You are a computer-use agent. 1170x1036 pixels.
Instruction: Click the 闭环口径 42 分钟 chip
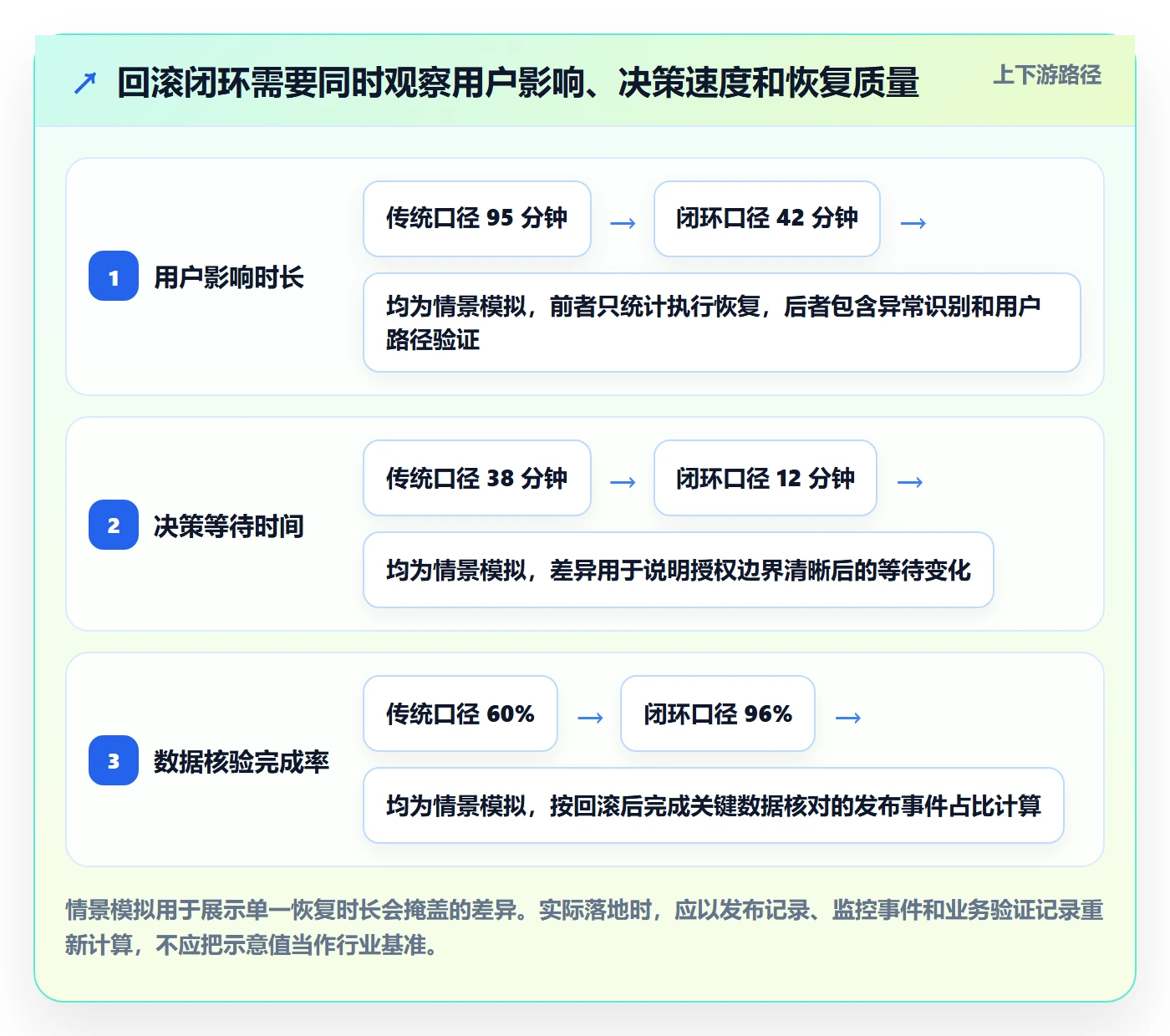(767, 219)
